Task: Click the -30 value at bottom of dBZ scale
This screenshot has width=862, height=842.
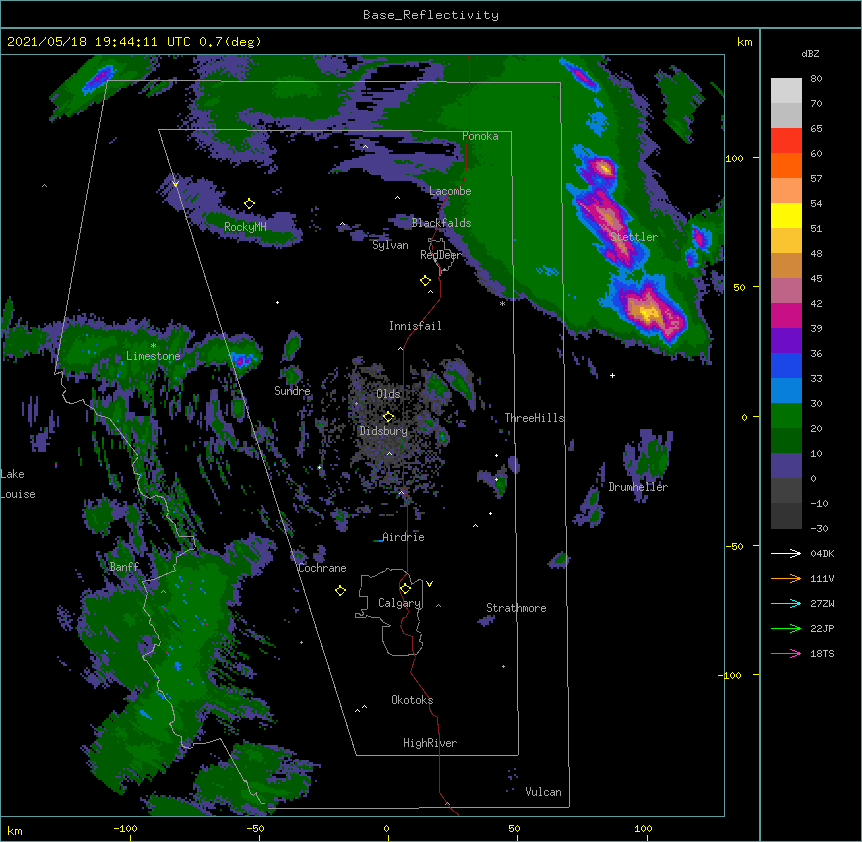Action: coord(819,528)
